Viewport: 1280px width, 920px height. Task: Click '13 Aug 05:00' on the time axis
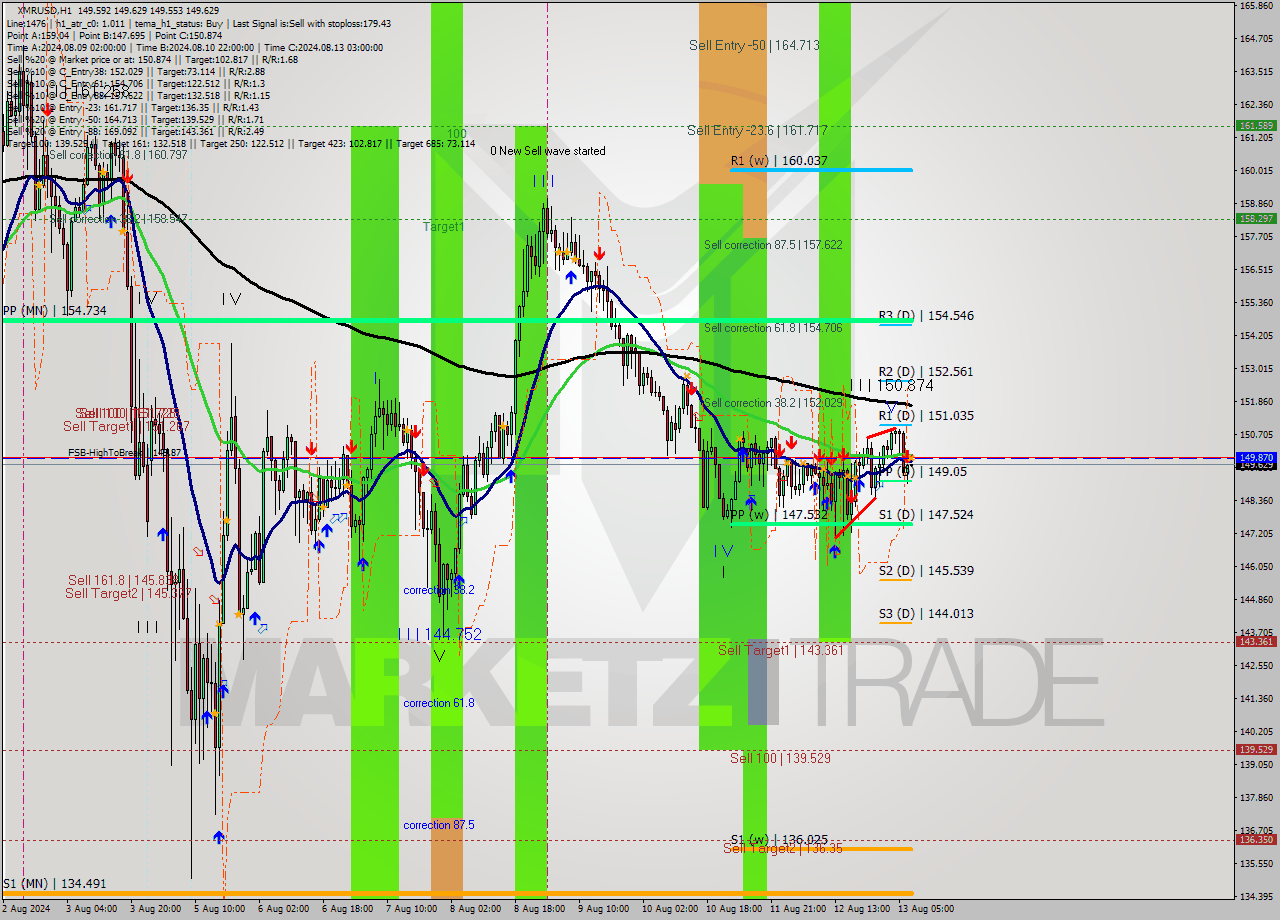[x=924, y=909]
